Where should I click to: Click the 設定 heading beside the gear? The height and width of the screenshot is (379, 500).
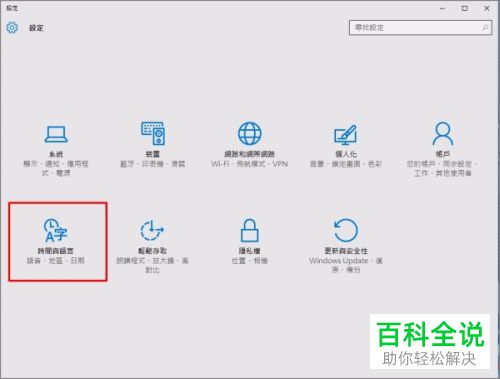tap(36, 28)
